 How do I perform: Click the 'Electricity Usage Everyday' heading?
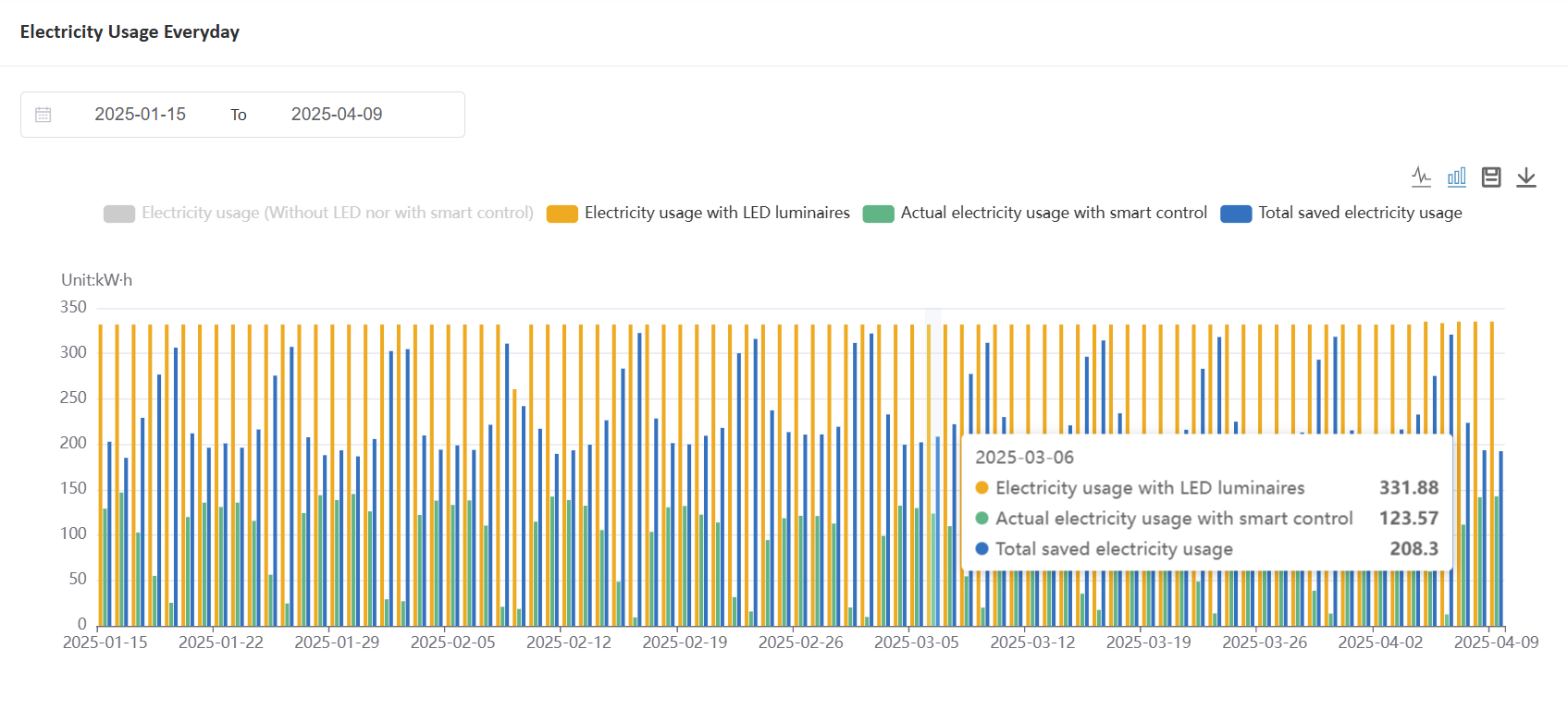coord(130,32)
